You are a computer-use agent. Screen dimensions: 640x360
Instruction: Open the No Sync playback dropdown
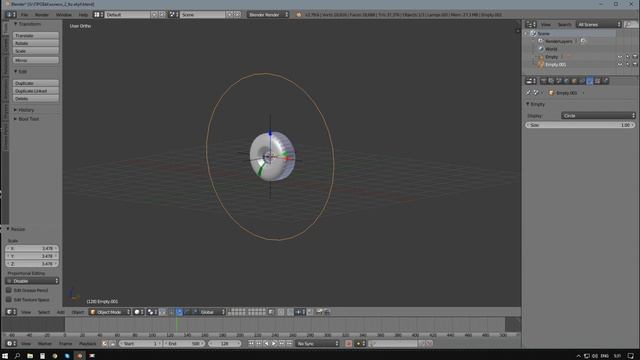click(x=318, y=344)
